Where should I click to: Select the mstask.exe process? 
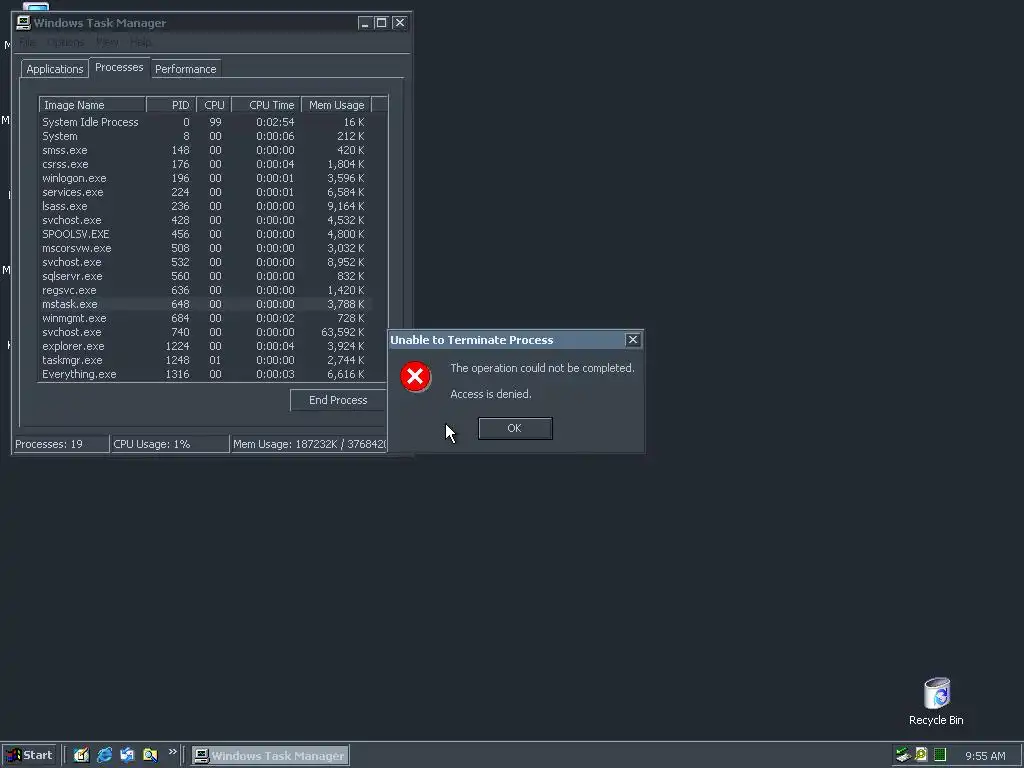click(x=205, y=304)
